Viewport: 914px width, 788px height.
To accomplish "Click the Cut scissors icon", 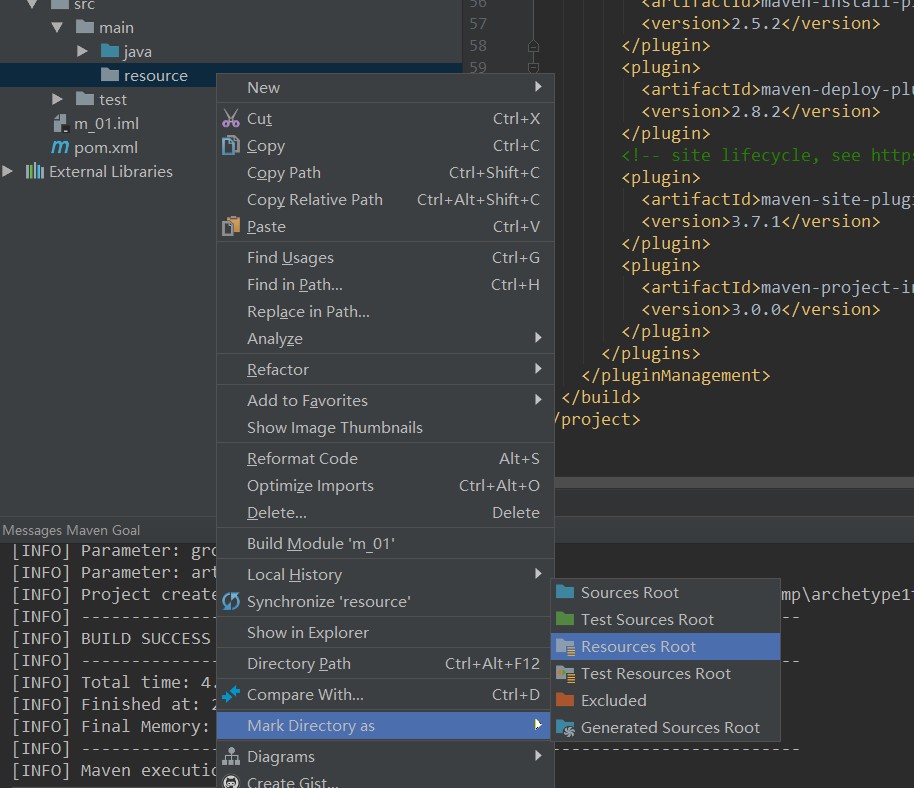I will tap(231, 119).
